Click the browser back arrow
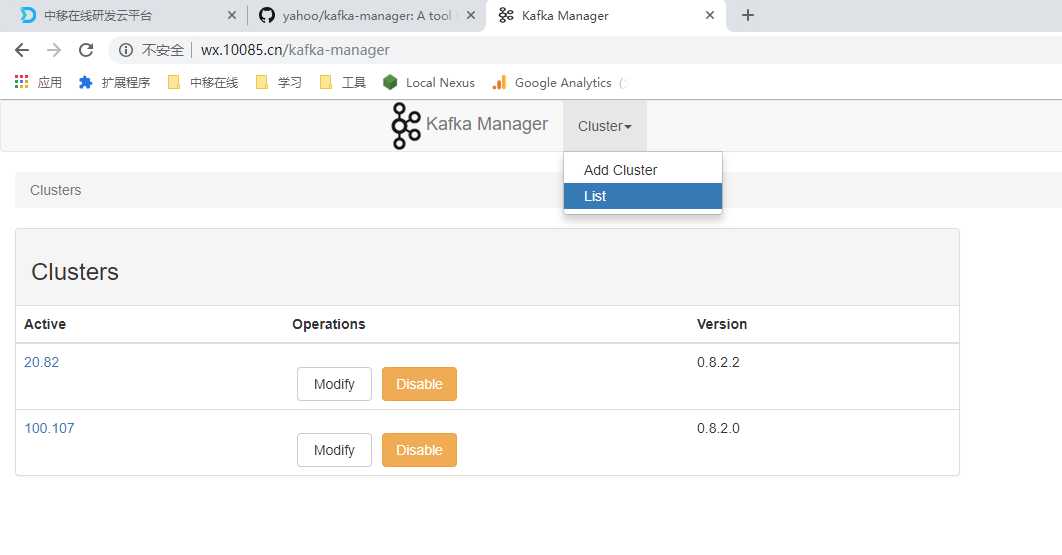Screen dimensions: 1062x555 pyautogui.click(x=22, y=50)
